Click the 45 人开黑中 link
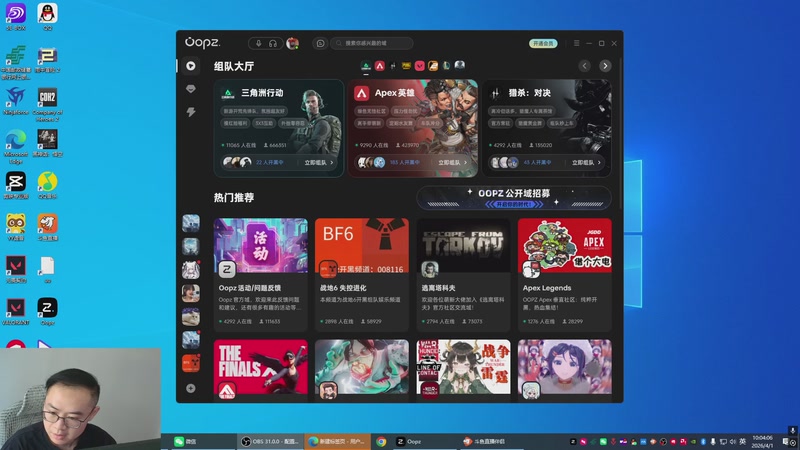 [x=537, y=162]
